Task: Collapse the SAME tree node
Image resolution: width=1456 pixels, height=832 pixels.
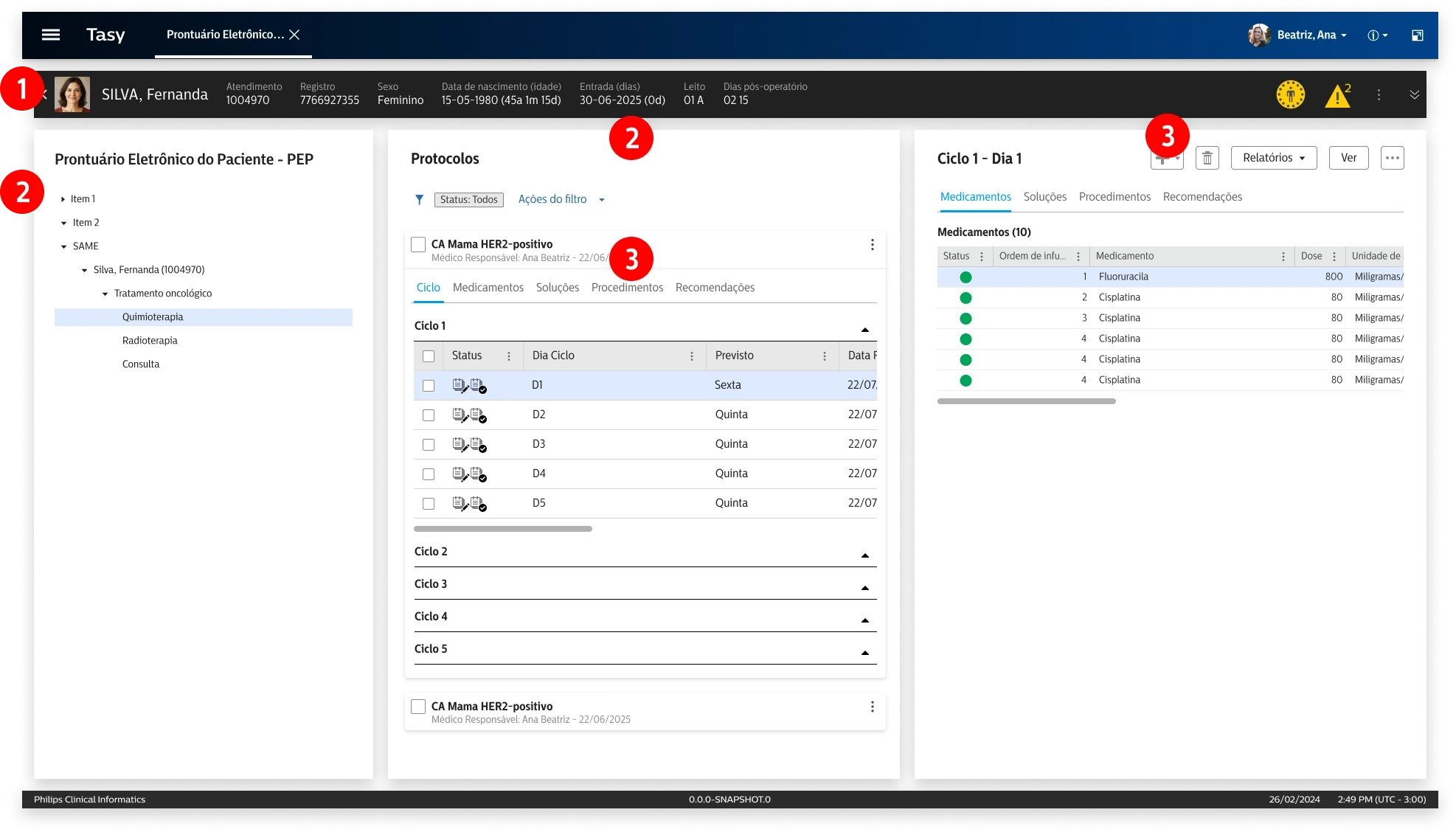Action: [x=64, y=247]
